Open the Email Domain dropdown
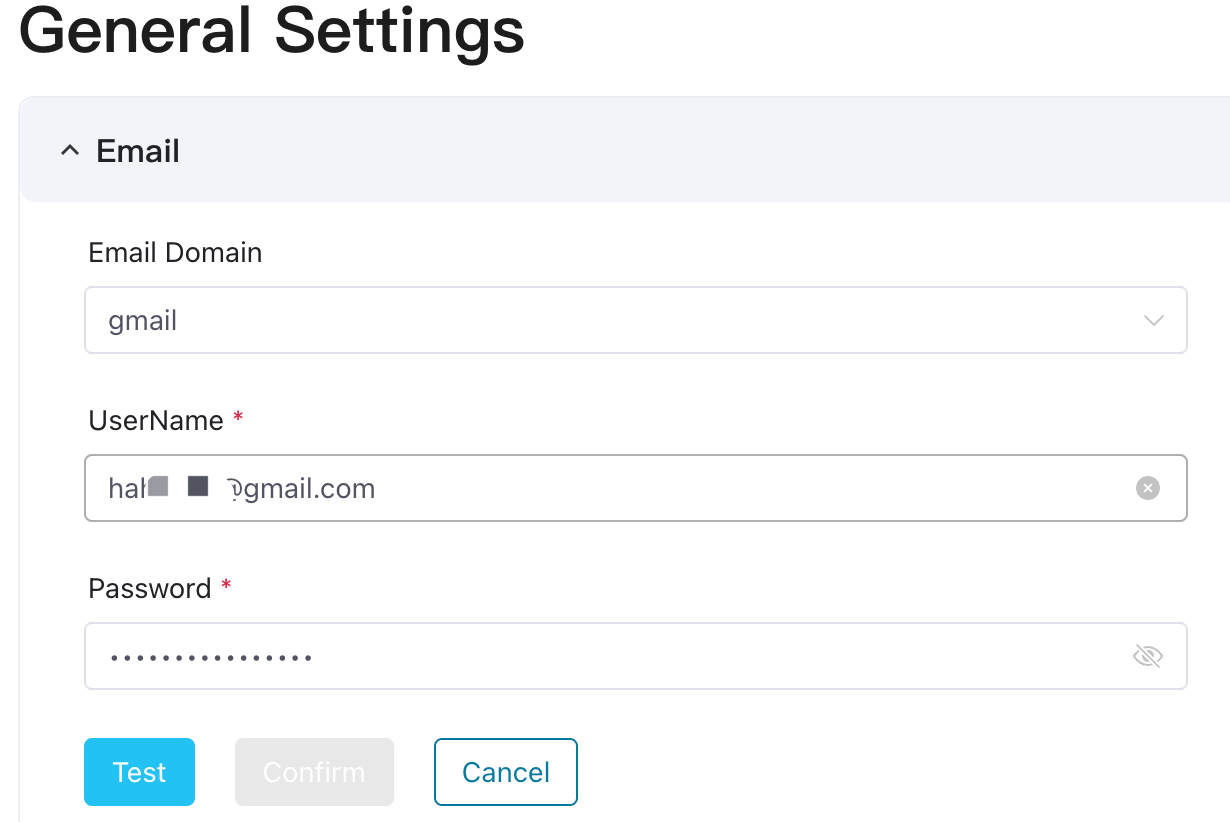 click(635, 320)
